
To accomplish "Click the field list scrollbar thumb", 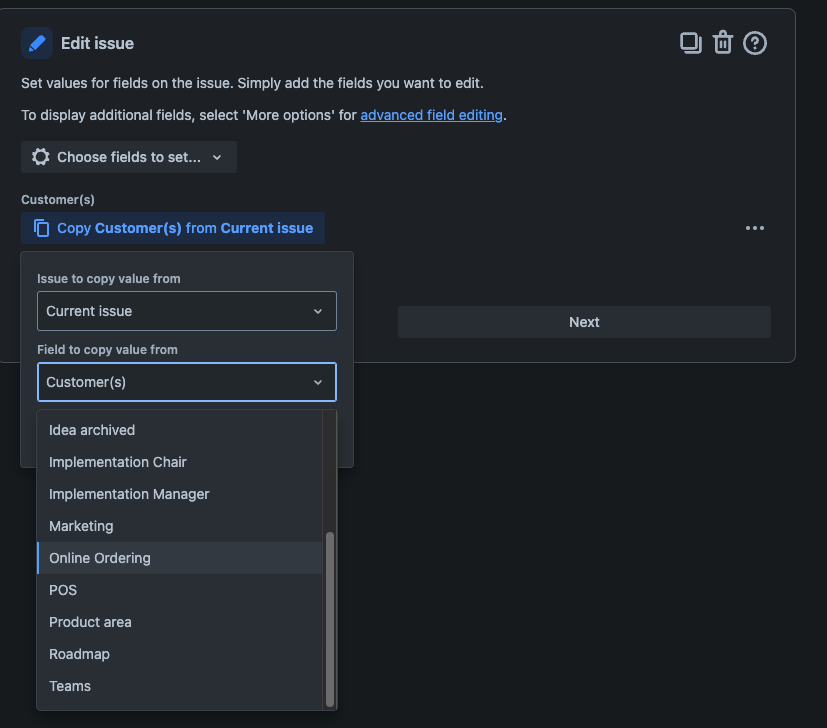I will coord(330,618).
